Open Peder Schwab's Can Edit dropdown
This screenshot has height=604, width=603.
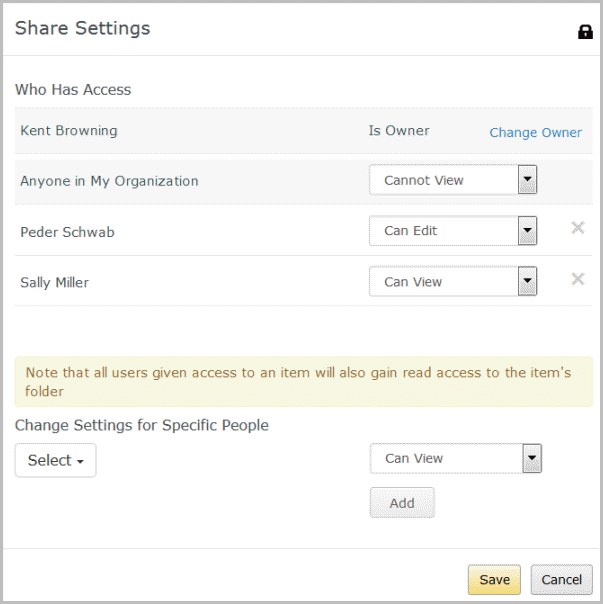(x=453, y=231)
